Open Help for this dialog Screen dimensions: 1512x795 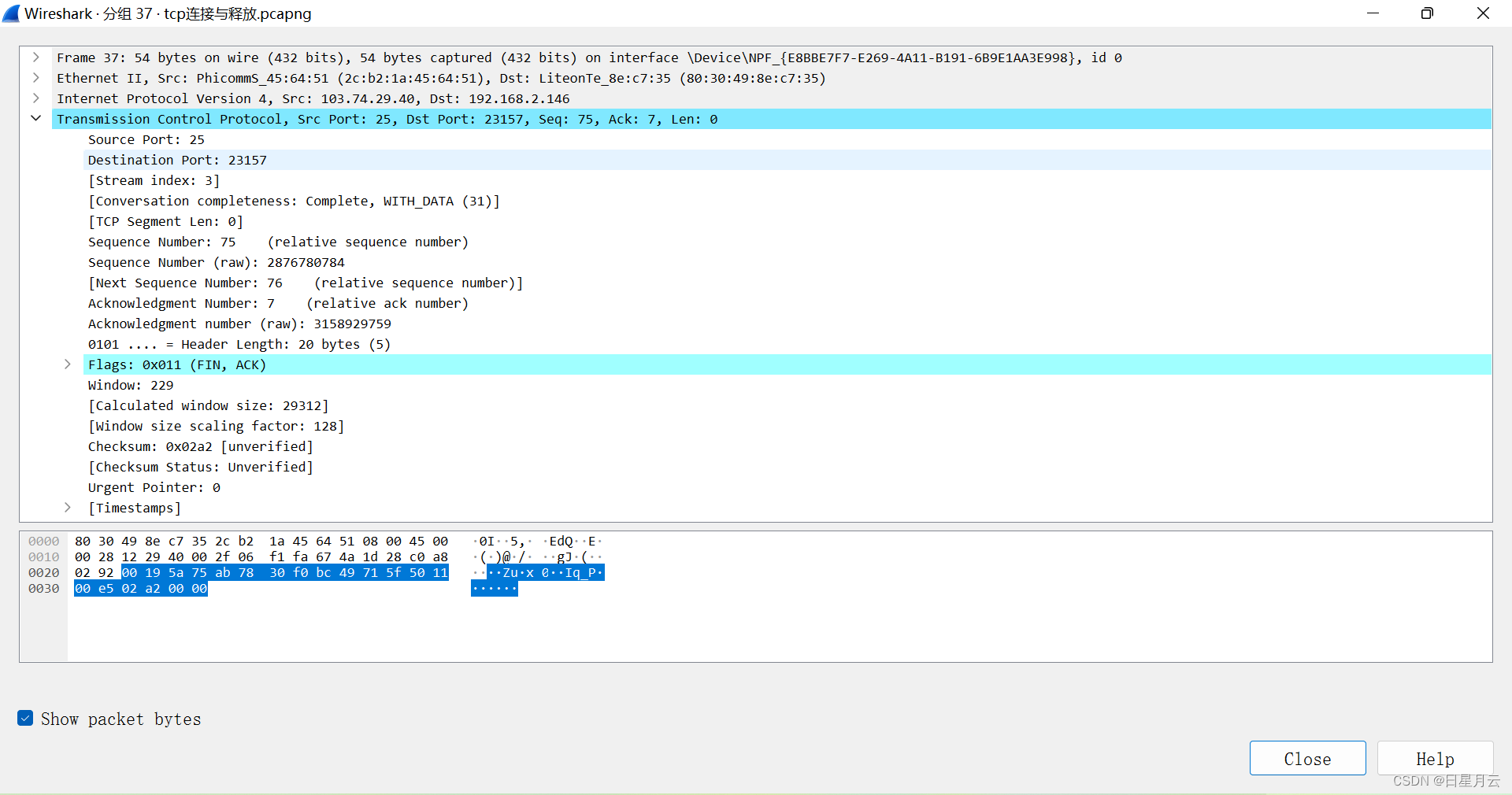[x=1435, y=758]
